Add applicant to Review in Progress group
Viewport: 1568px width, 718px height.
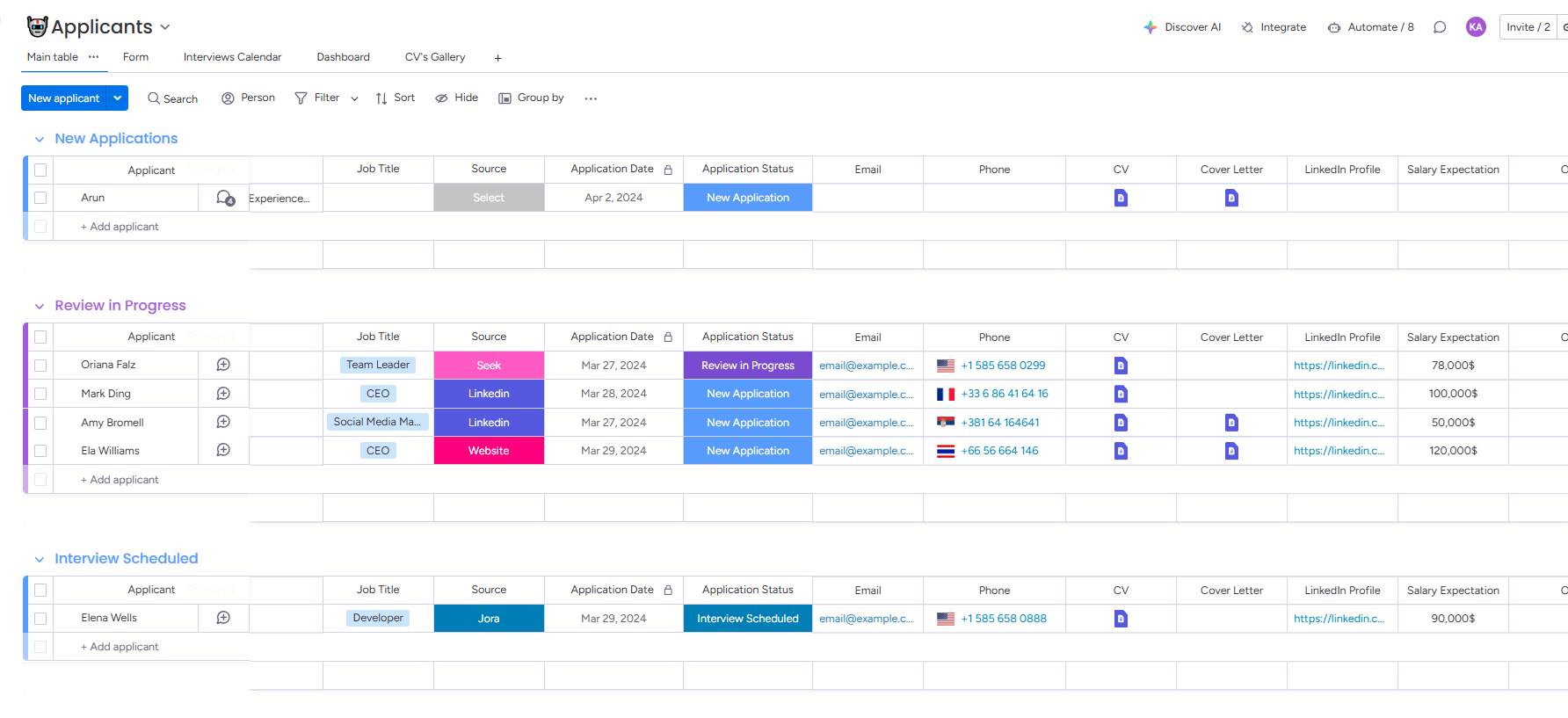(120, 480)
